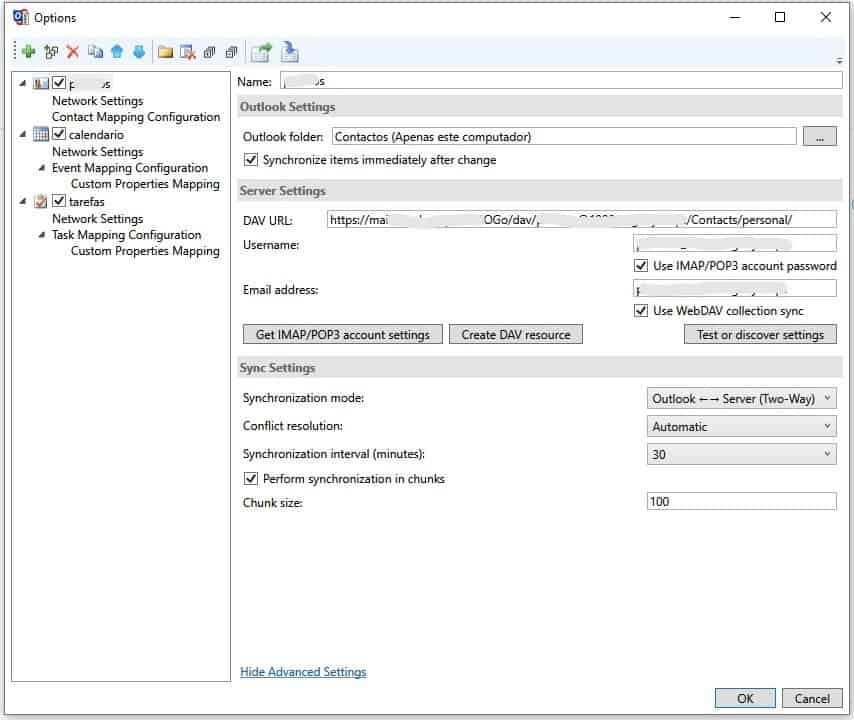Select Event Mapping Configuration
This screenshot has height=720, width=854.
click(x=130, y=168)
